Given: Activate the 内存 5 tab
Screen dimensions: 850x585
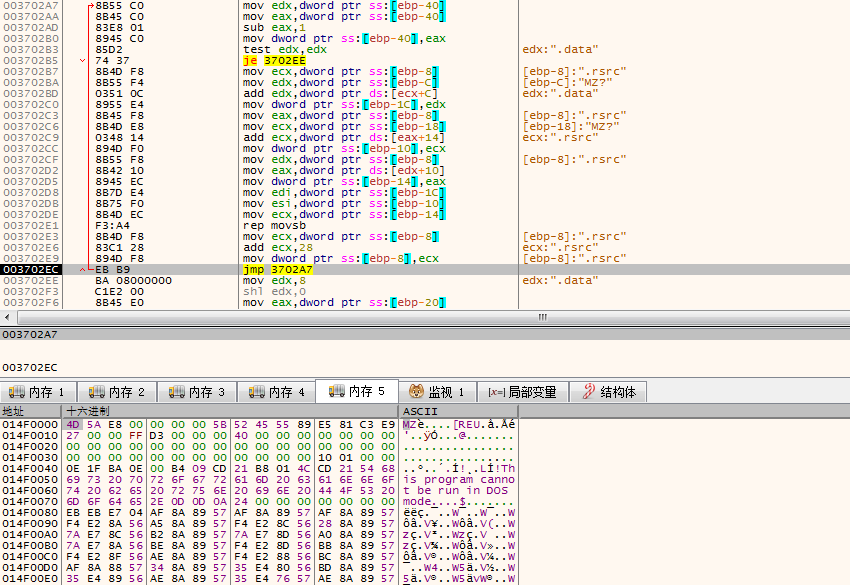Looking at the screenshot, I should (357, 391).
